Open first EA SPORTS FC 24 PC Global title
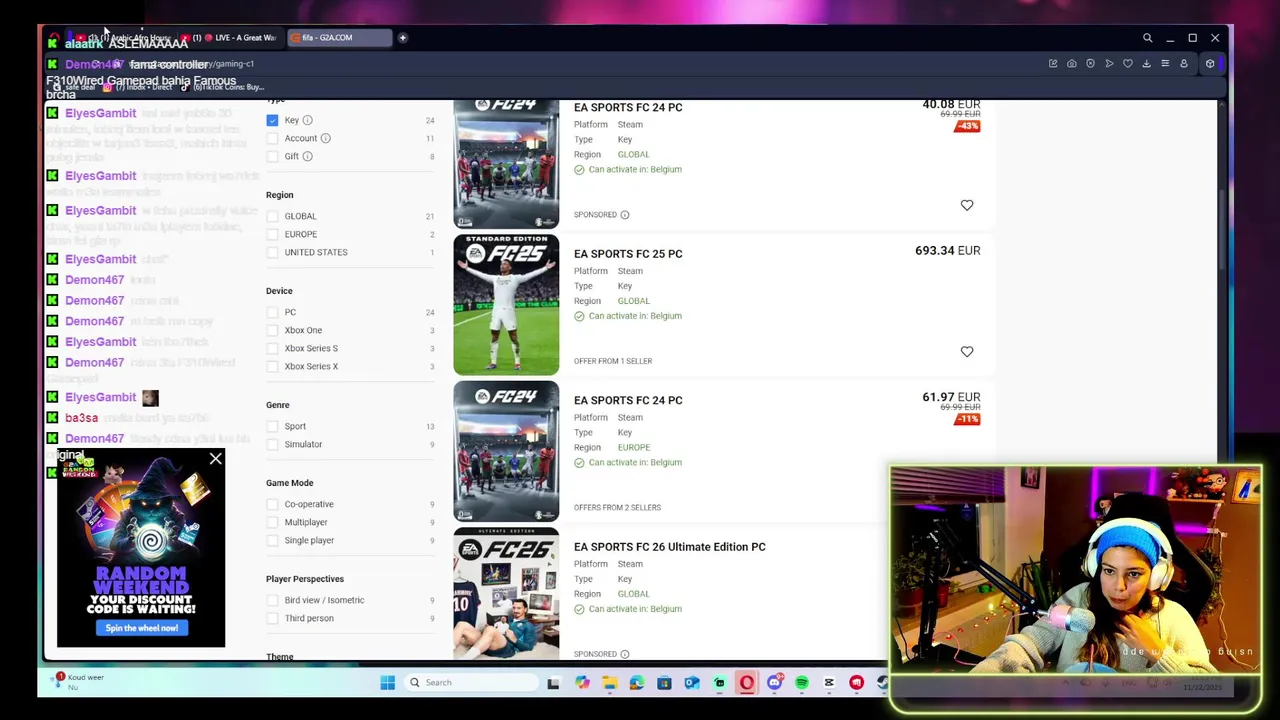The image size is (1280, 720). pos(628,108)
